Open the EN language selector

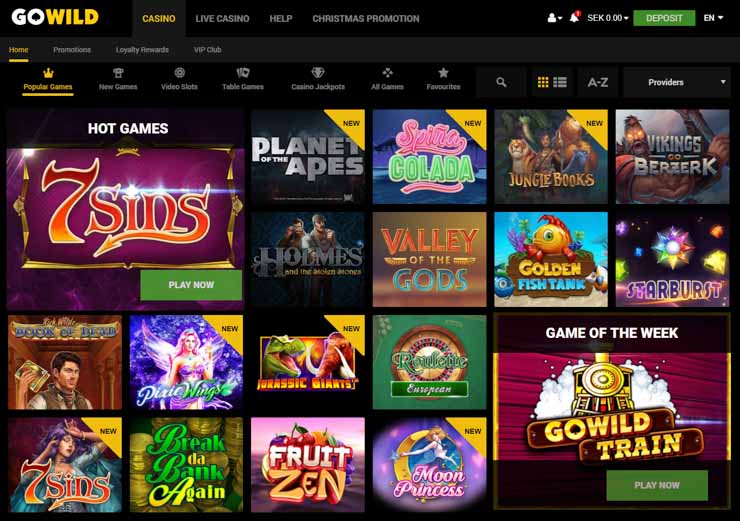[x=713, y=18]
